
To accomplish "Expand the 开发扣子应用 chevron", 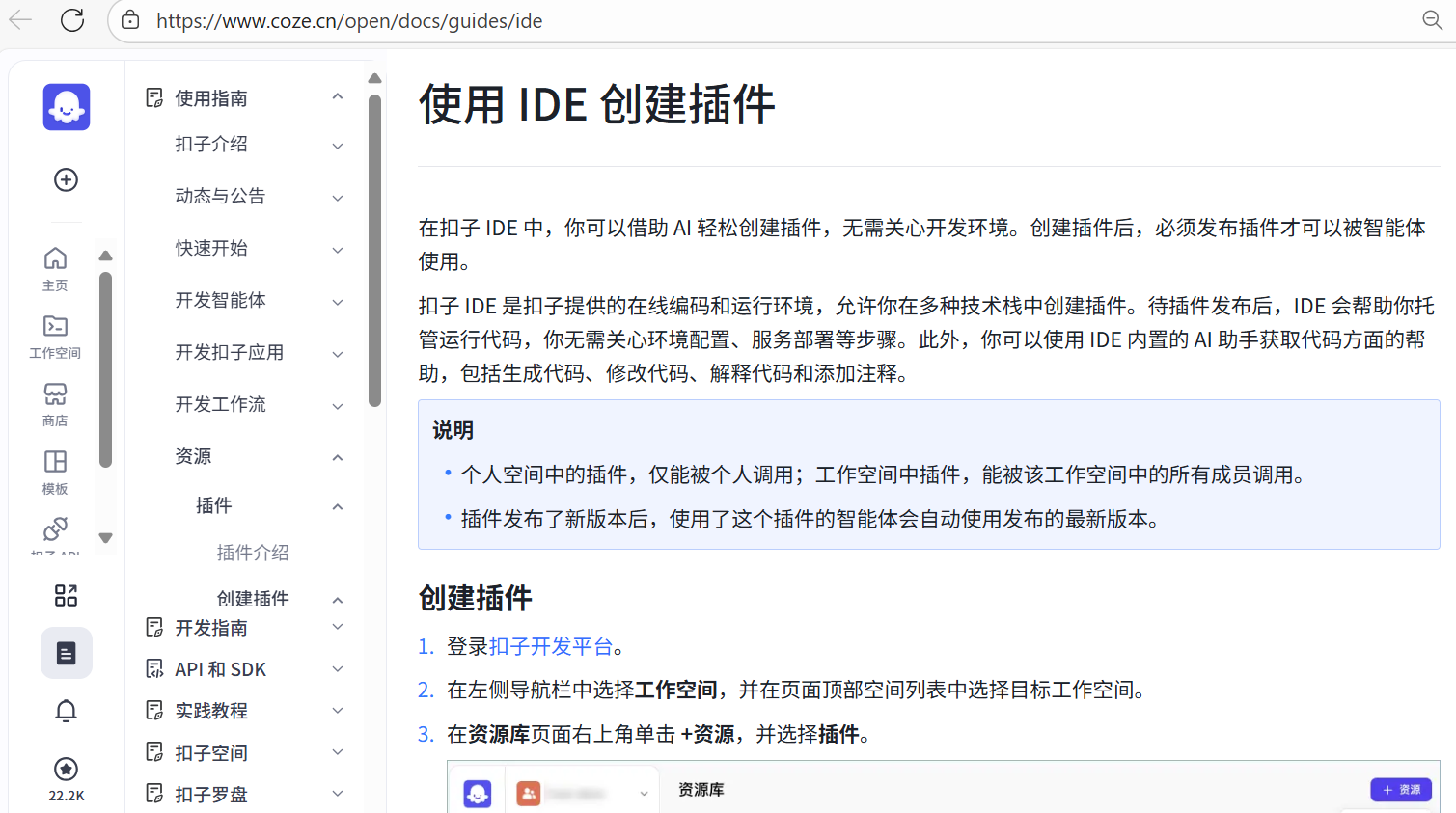I will tap(338, 355).
